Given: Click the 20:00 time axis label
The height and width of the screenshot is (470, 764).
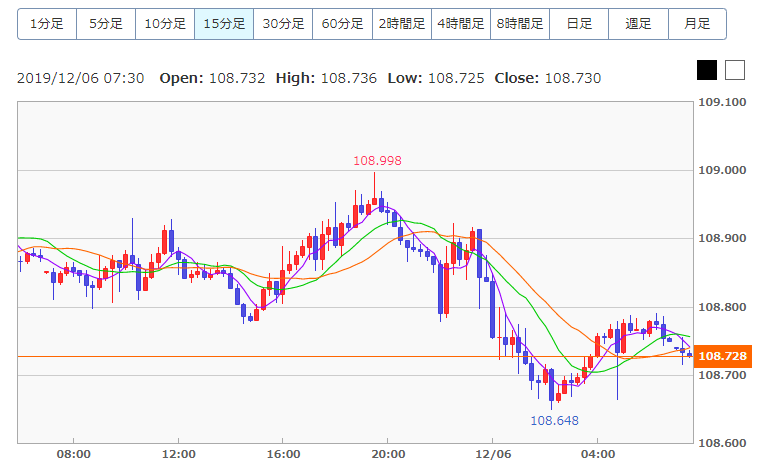Looking at the screenshot, I should [388, 454].
